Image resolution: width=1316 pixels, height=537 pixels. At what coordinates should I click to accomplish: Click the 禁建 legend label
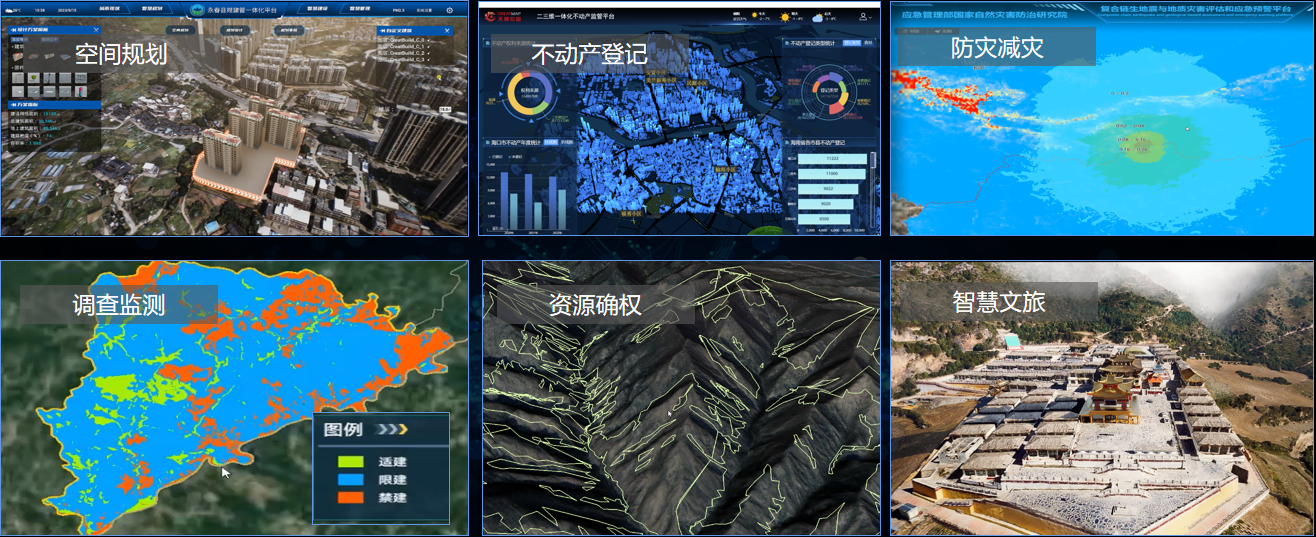coord(393,497)
